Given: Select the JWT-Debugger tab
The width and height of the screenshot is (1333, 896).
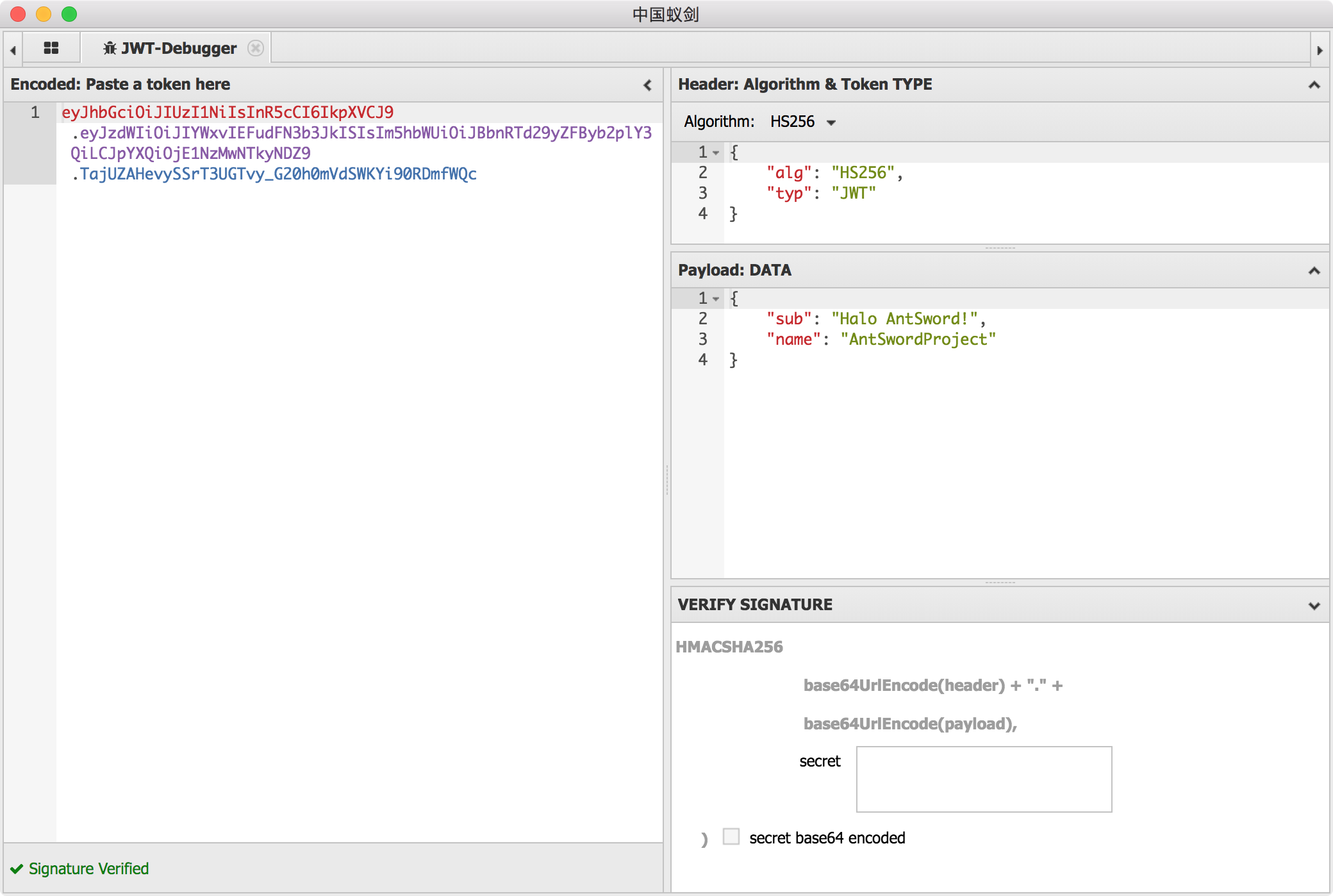Looking at the screenshot, I should pyautogui.click(x=178, y=48).
